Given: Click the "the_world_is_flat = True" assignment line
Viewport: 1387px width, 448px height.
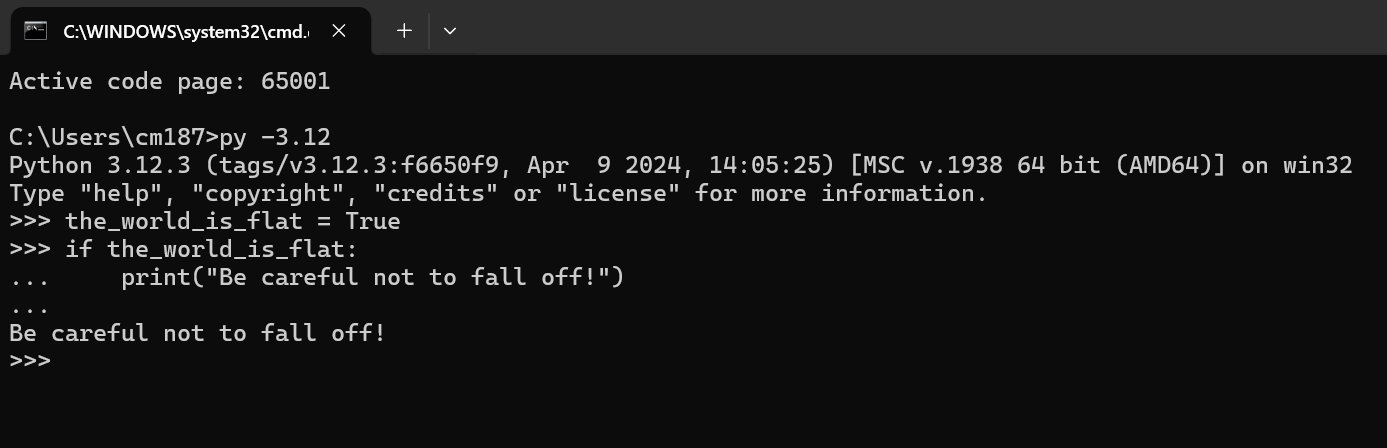Looking at the screenshot, I should (x=232, y=221).
